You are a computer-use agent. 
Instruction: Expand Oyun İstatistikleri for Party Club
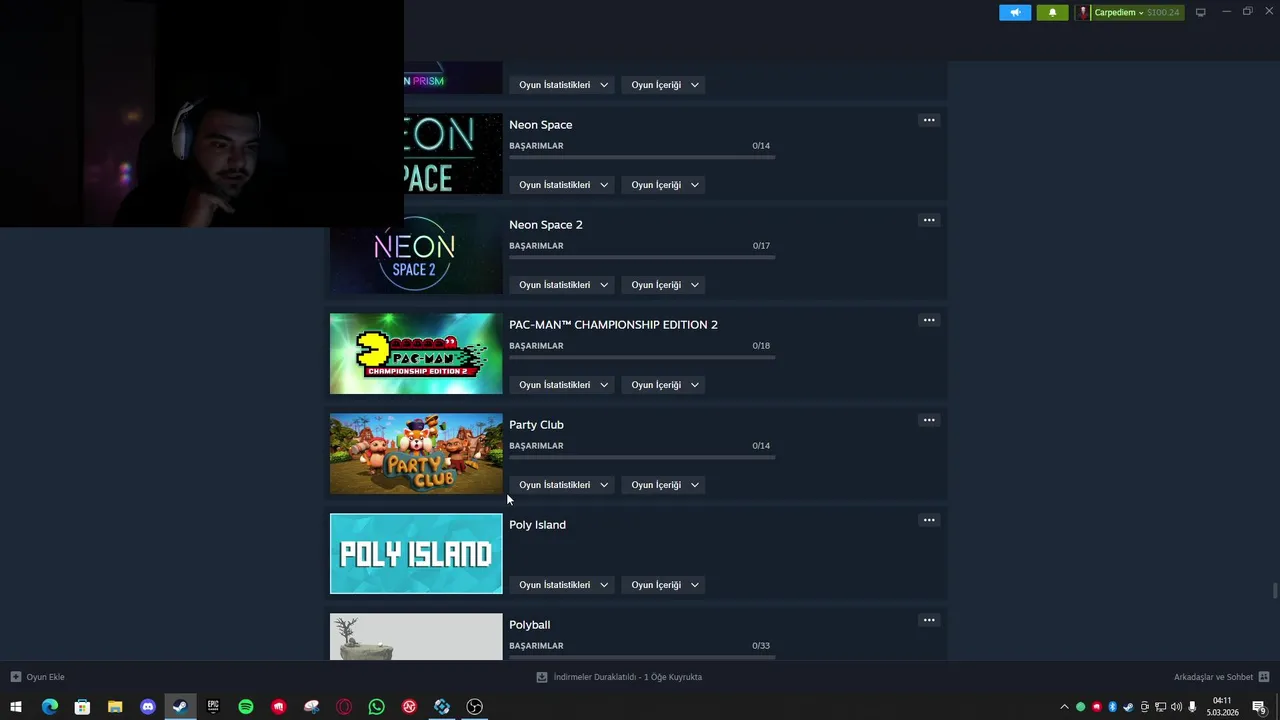pyautogui.click(x=563, y=485)
